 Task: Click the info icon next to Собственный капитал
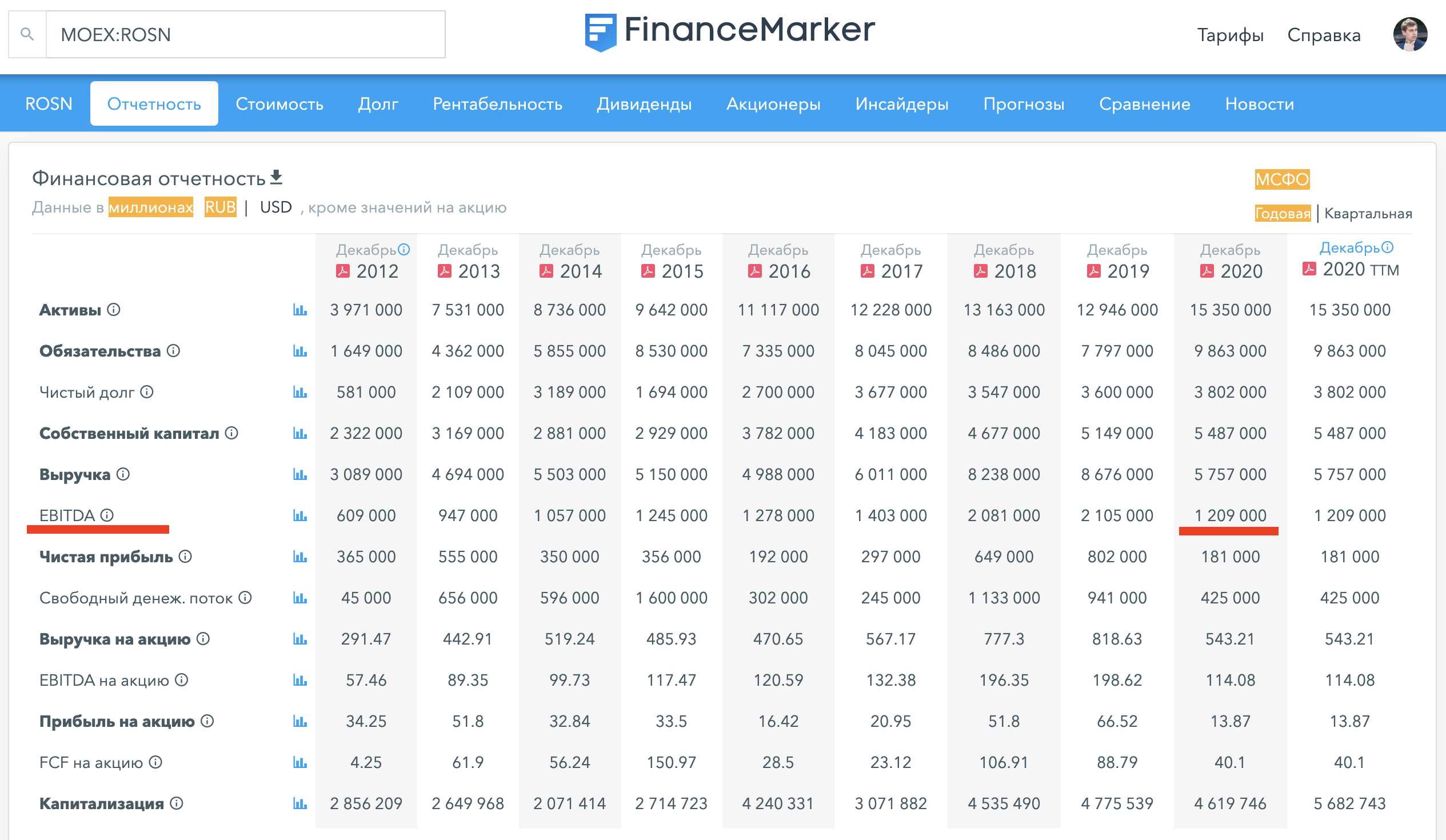click(231, 433)
